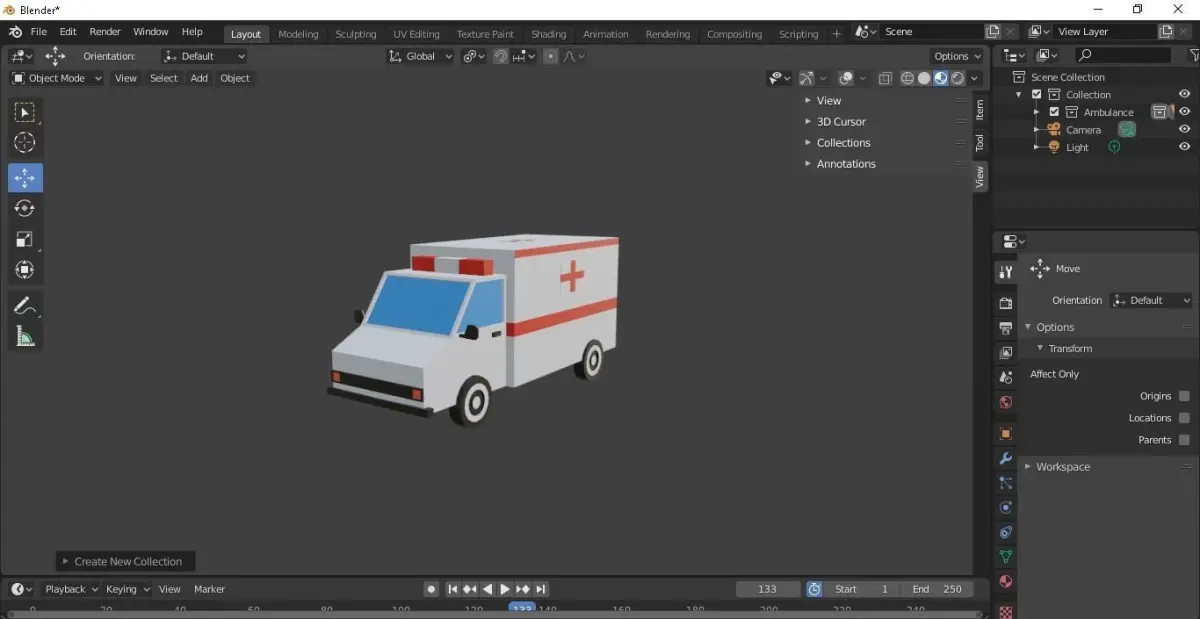Open the Global transform orientation dropdown
Screen dimensions: 1200x619
[x=420, y=57]
